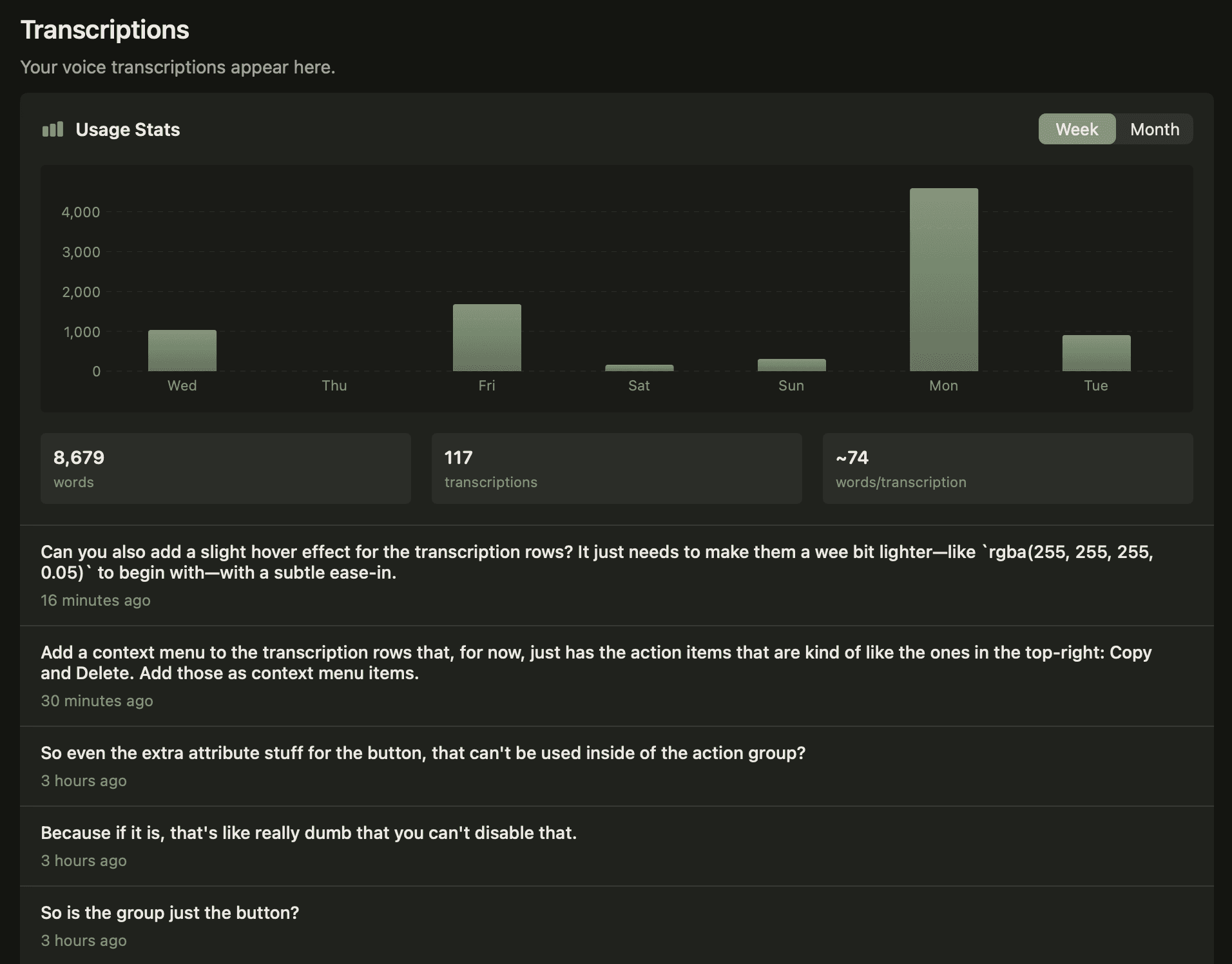Image resolution: width=1232 pixels, height=964 pixels.
Task: Click the Monday bar in the chart
Action: [943, 280]
